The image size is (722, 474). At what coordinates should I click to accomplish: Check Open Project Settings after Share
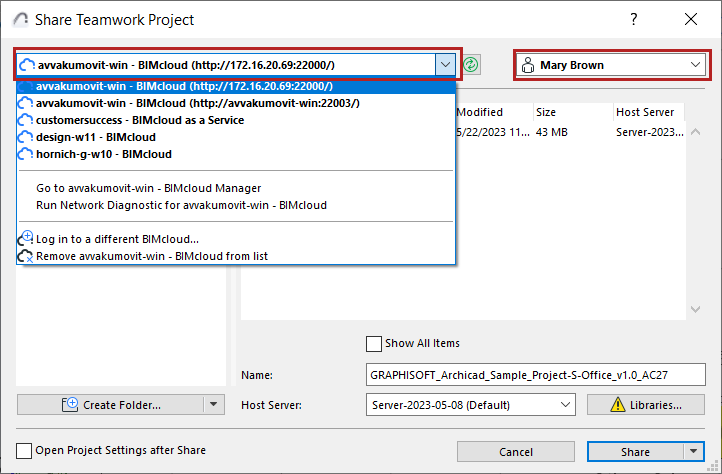click(x=24, y=451)
